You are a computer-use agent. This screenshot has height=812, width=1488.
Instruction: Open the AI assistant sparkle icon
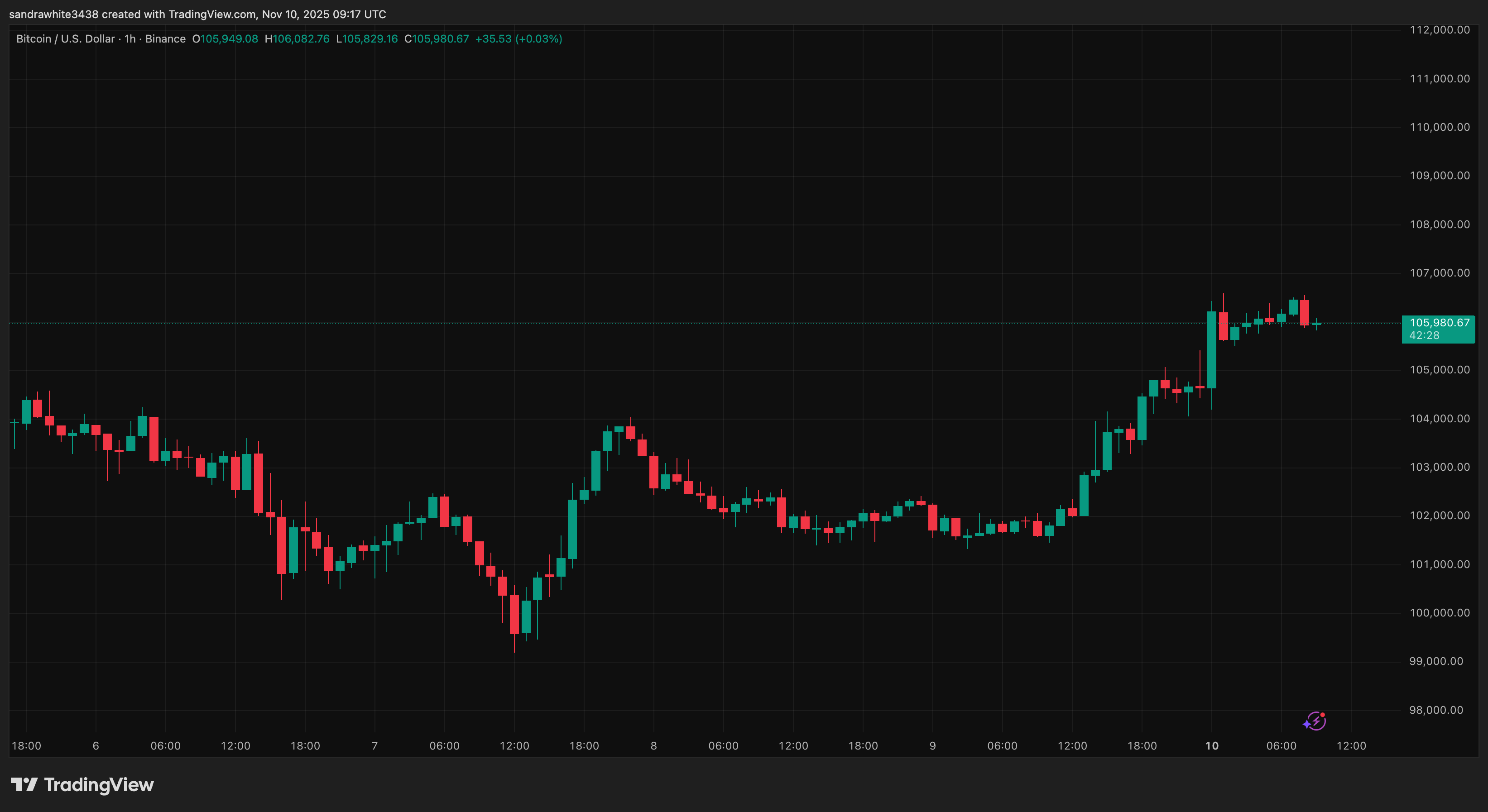pos(1316,721)
